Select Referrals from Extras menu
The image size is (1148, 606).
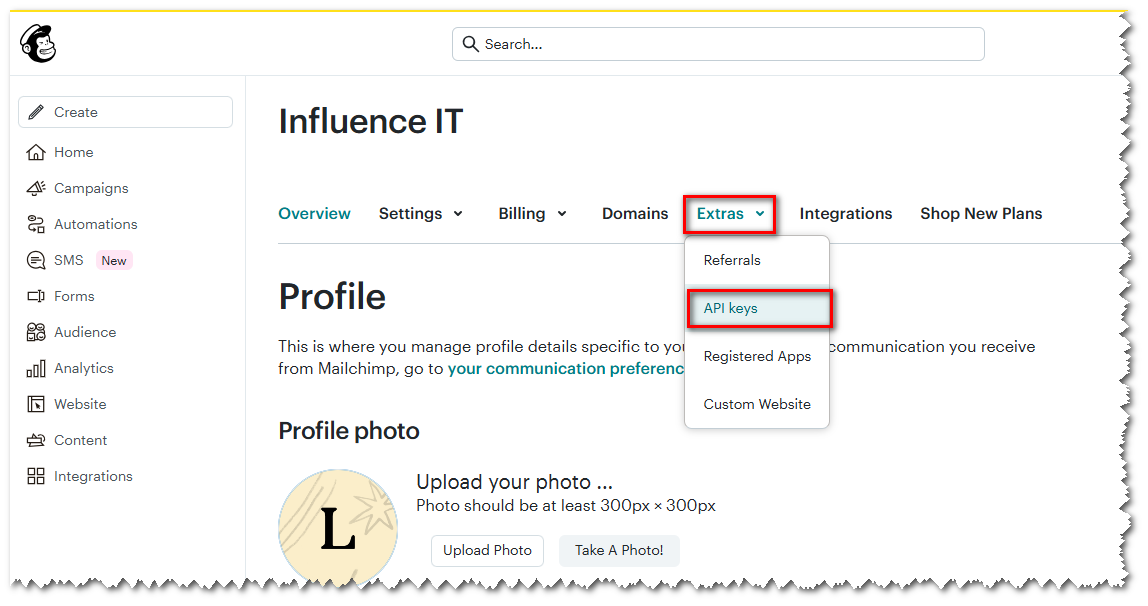(757, 261)
